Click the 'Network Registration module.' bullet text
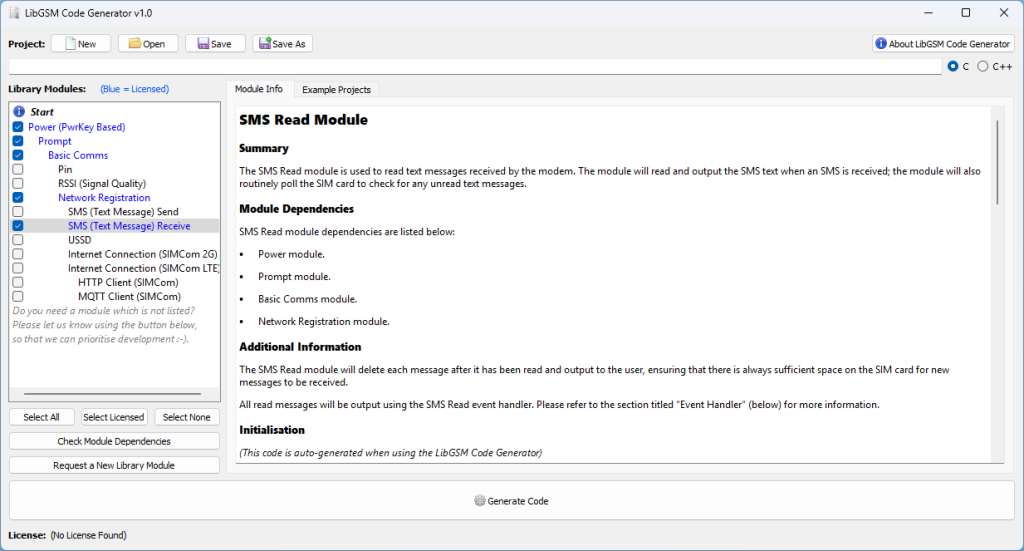Screen dimensions: 1024x551 tap(323, 321)
